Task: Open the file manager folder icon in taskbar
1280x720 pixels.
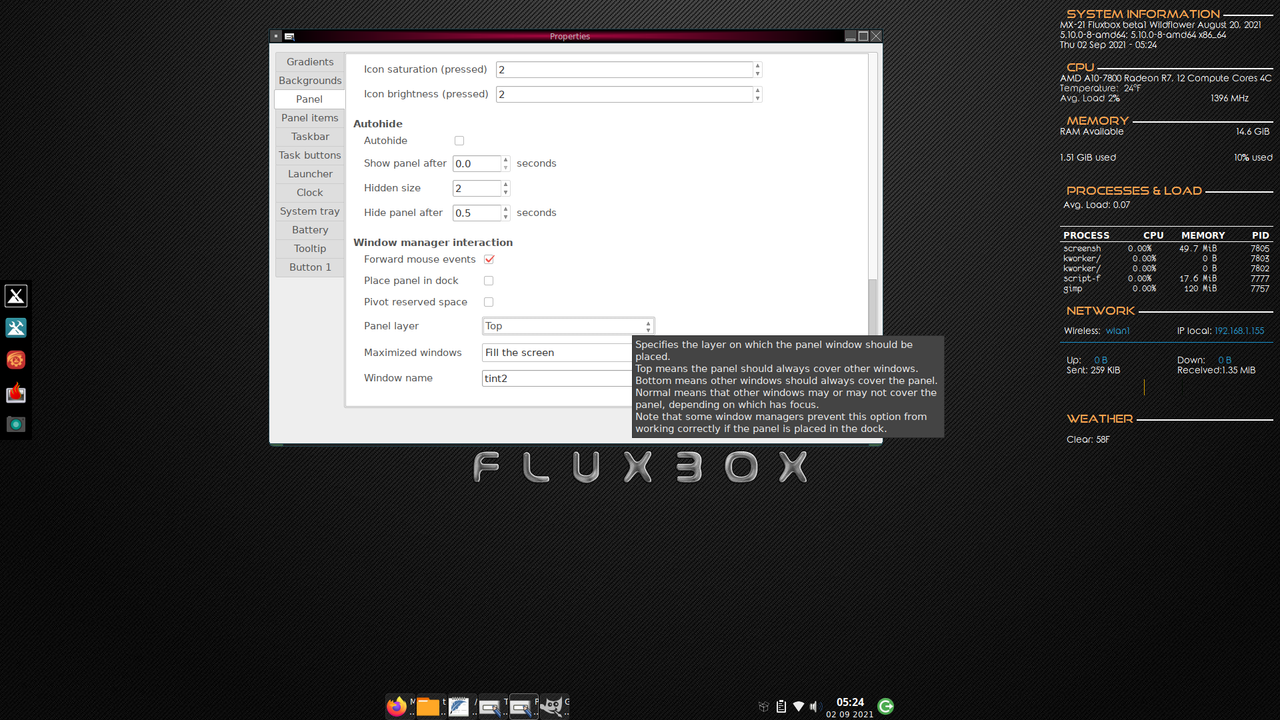Action: [x=428, y=707]
